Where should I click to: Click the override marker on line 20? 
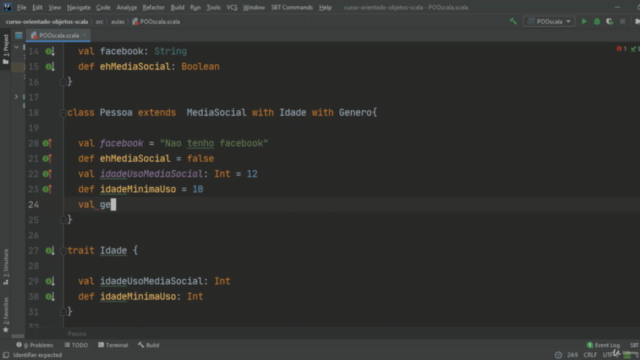[x=47, y=143]
